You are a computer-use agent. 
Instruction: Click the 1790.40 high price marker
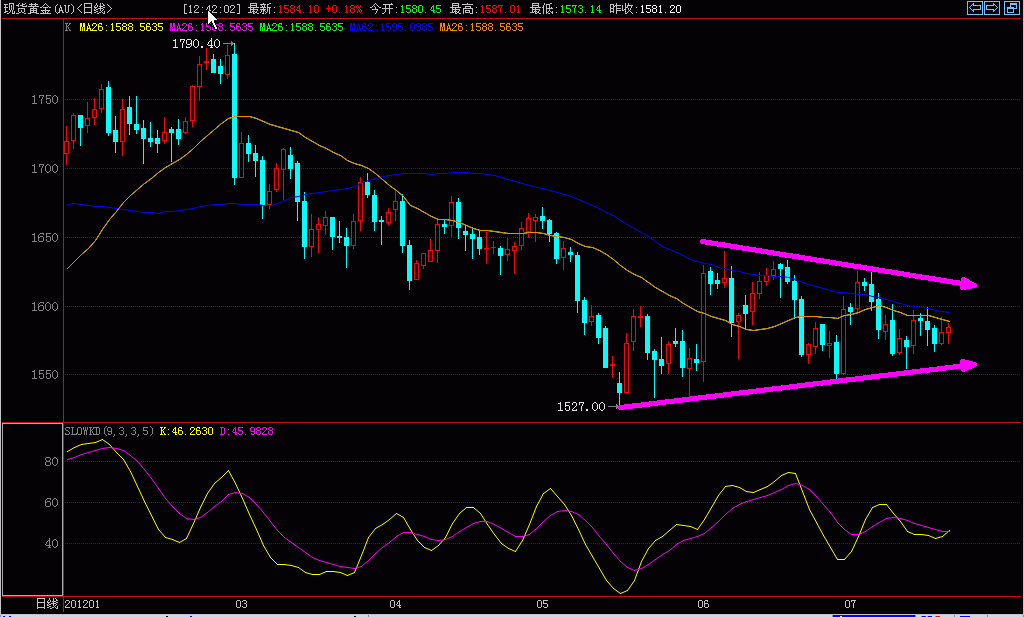pyautogui.click(x=196, y=44)
